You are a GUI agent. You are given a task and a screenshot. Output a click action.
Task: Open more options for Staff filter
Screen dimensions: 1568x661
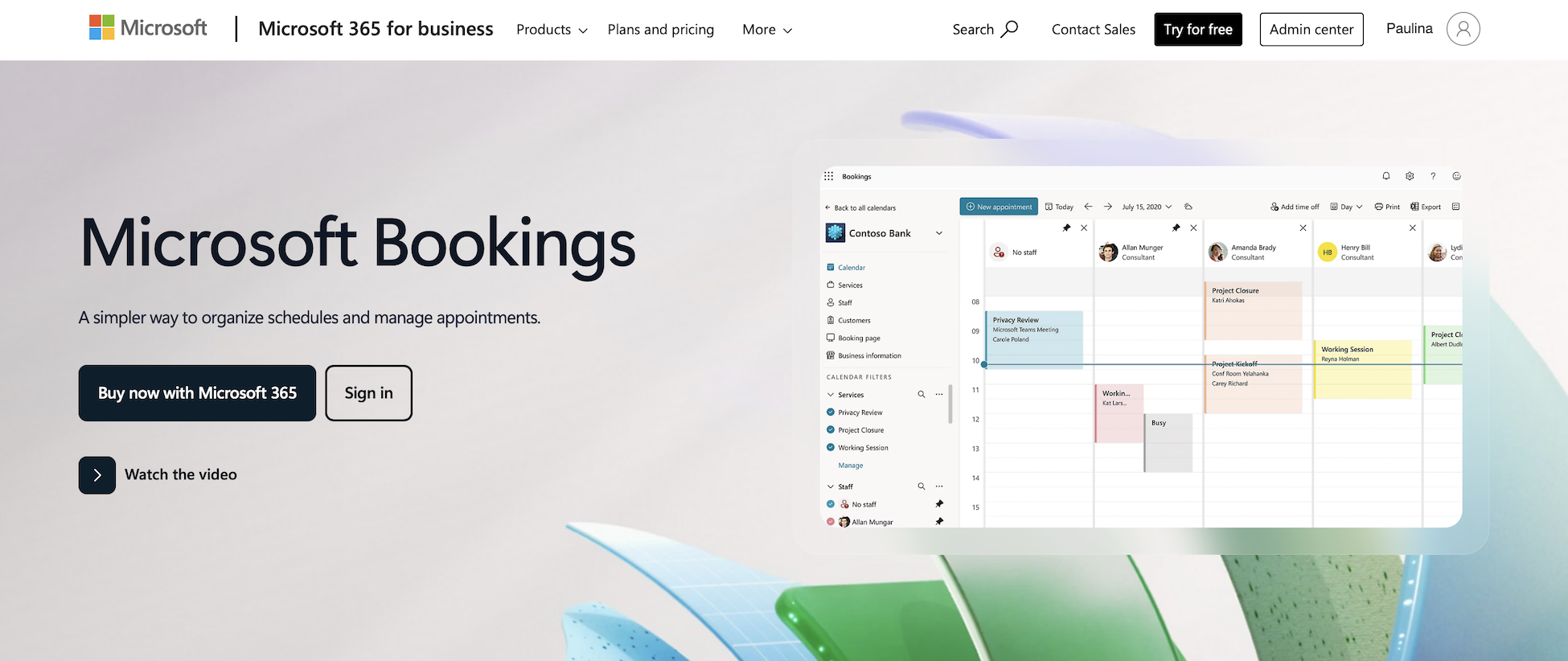(939, 487)
